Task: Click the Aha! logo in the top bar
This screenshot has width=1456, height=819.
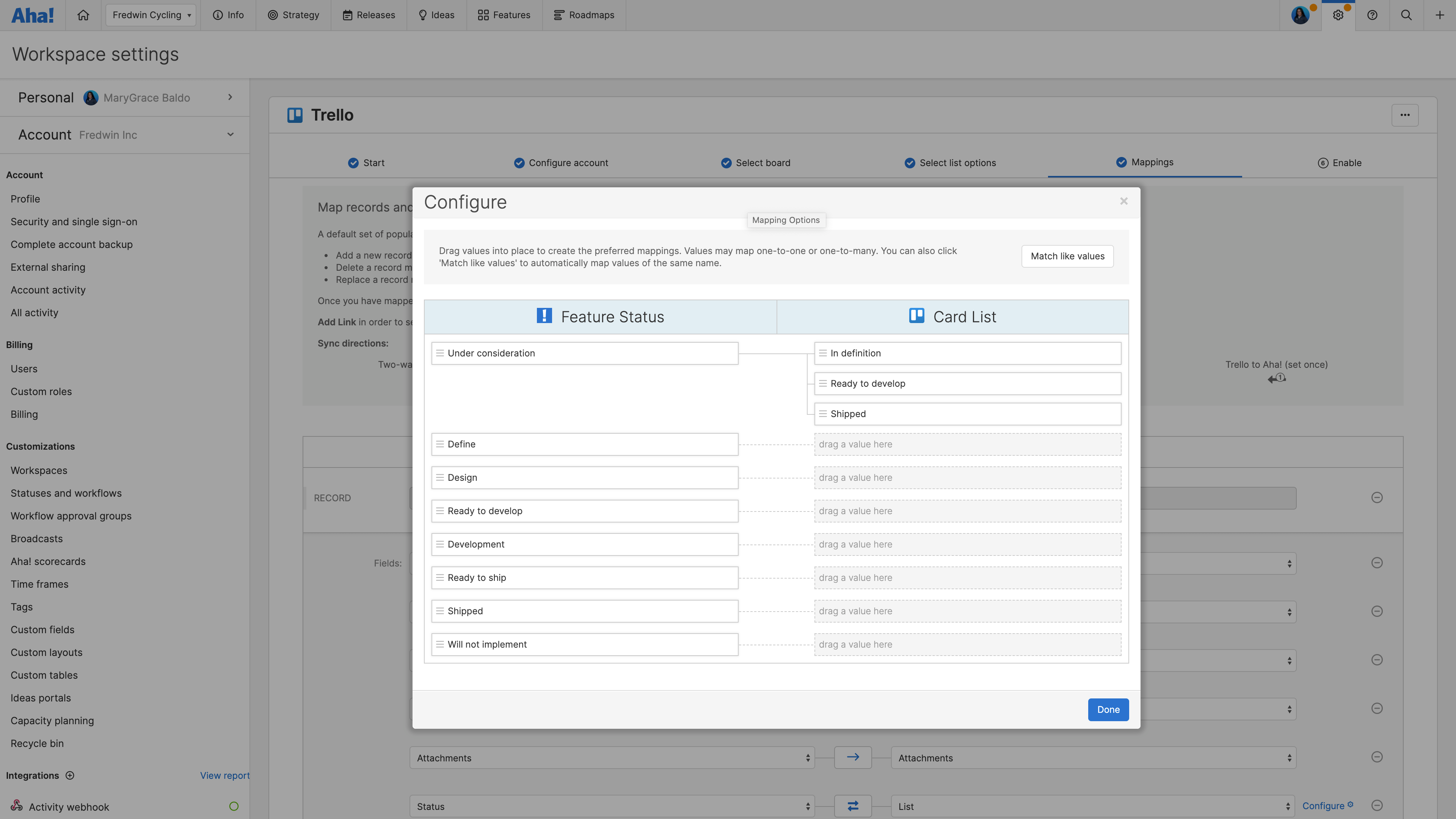Action: click(32, 15)
